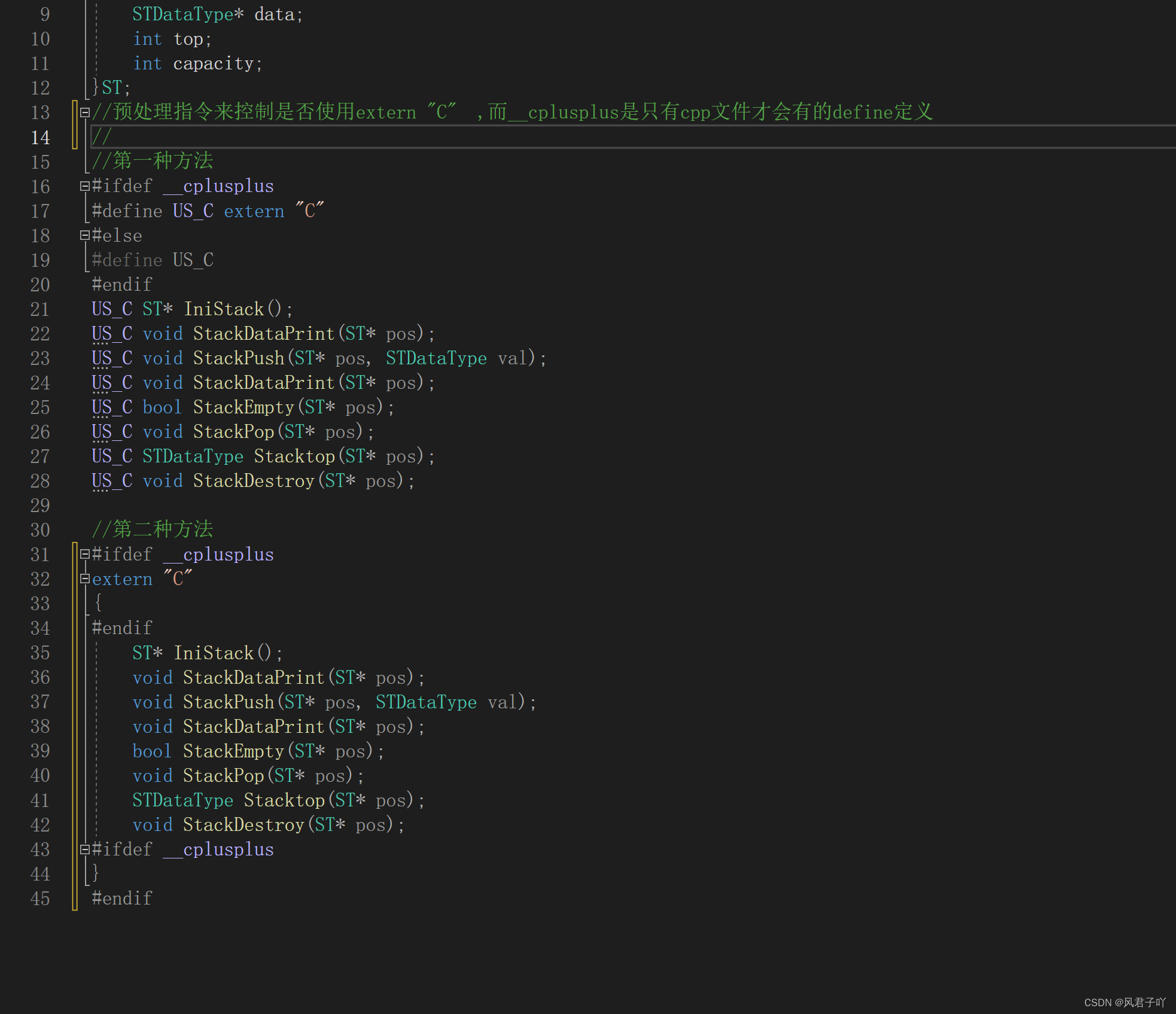Viewport: 1176px width, 1014px height.
Task: Collapse the extern "C" block at line 32
Action: point(85,578)
